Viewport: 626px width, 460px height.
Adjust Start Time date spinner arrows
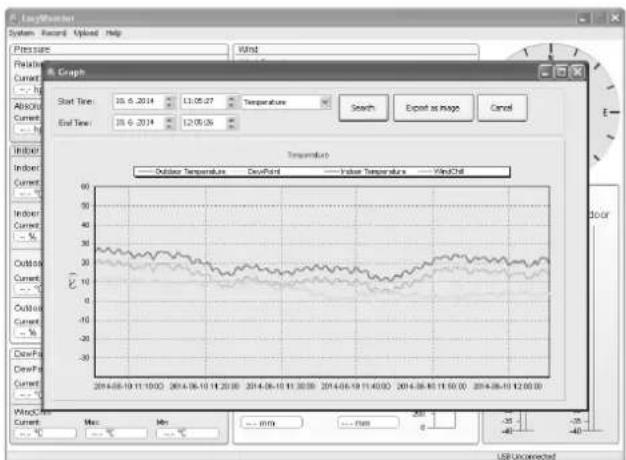(170, 102)
